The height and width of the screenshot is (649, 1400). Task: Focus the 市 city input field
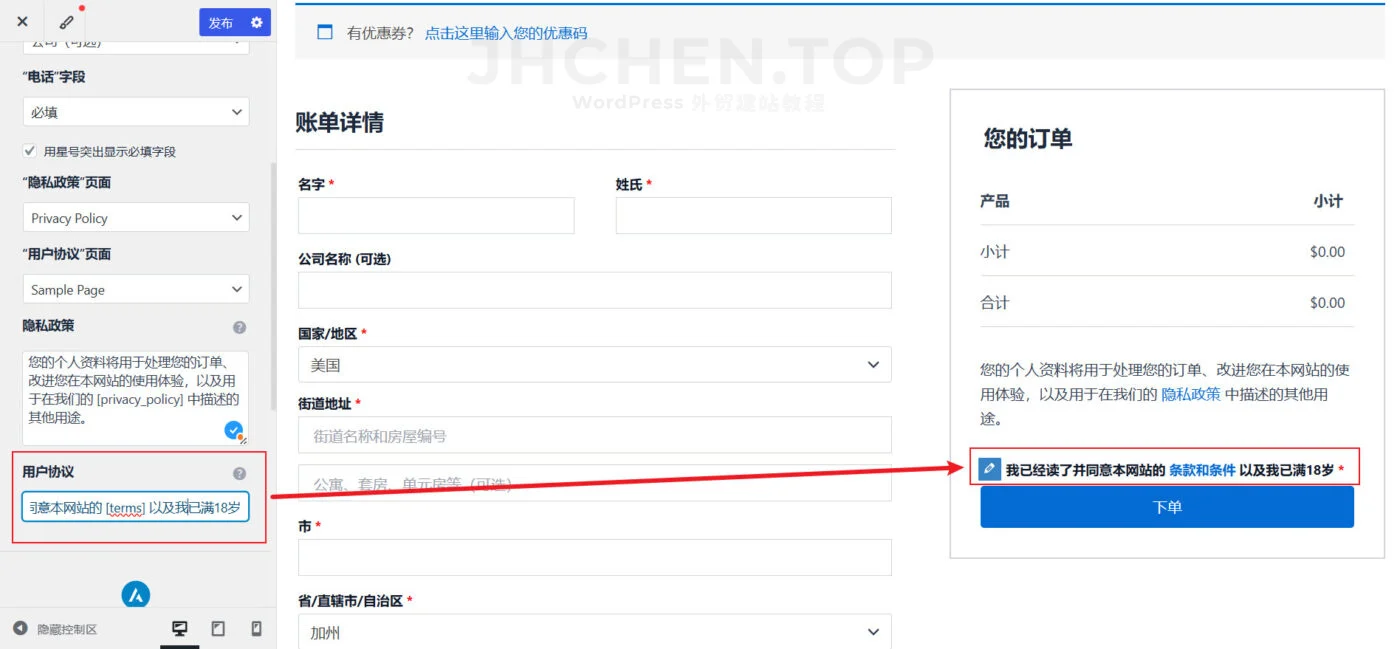(x=595, y=558)
